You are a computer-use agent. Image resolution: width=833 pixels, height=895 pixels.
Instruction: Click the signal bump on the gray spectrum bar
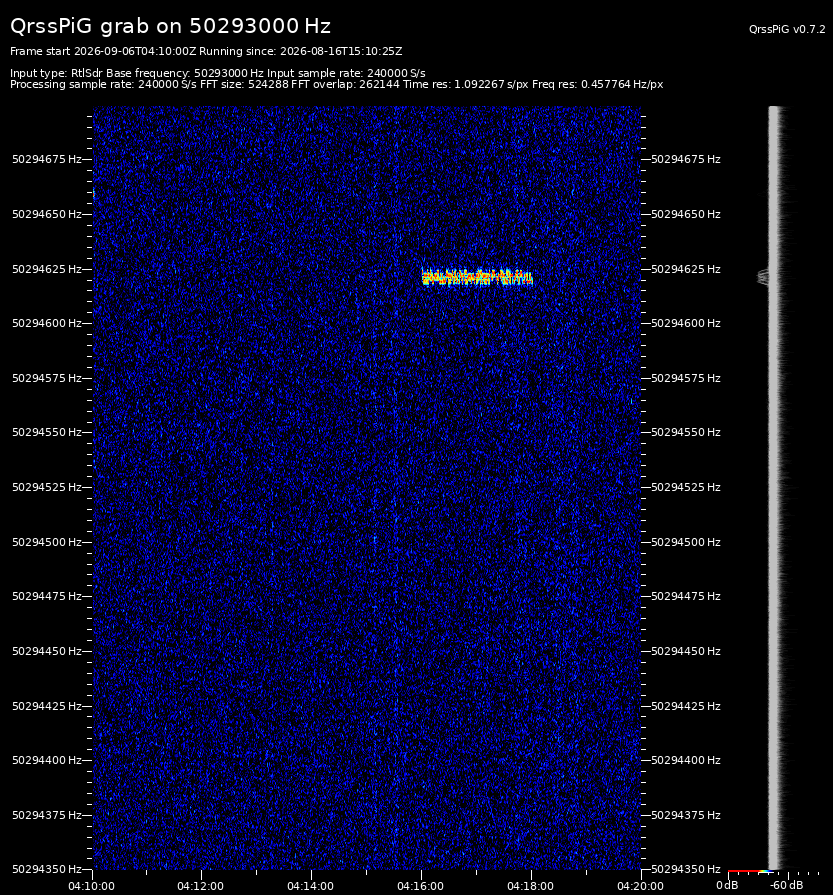763,277
